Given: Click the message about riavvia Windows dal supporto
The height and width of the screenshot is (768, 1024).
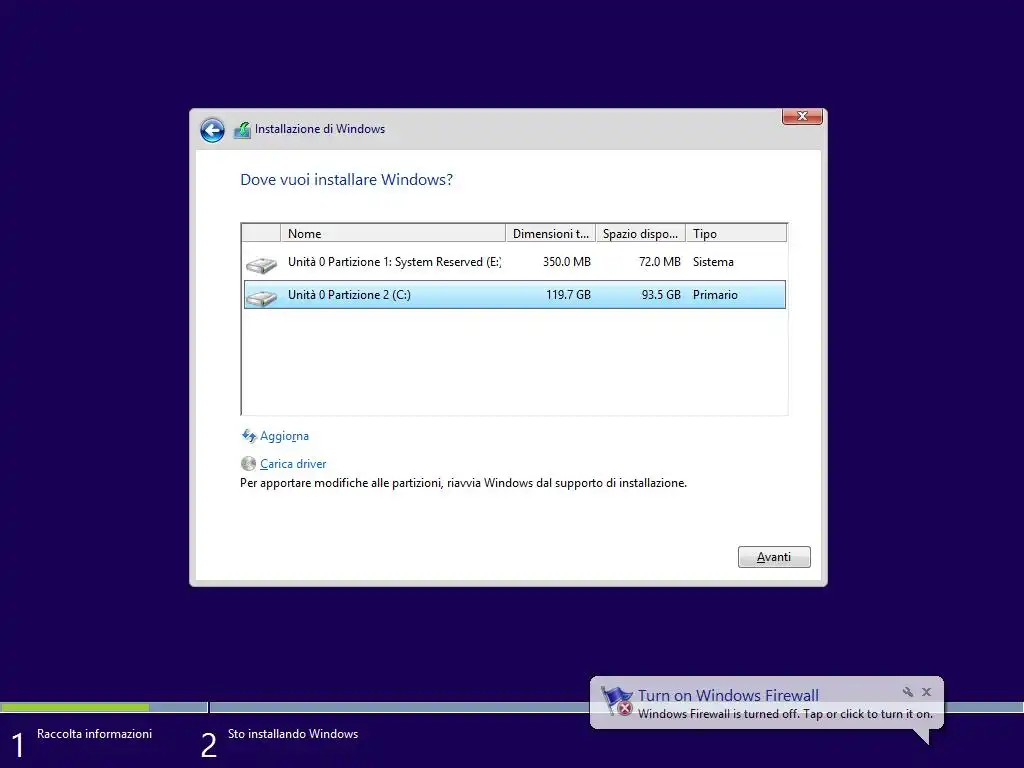Looking at the screenshot, I should (463, 483).
